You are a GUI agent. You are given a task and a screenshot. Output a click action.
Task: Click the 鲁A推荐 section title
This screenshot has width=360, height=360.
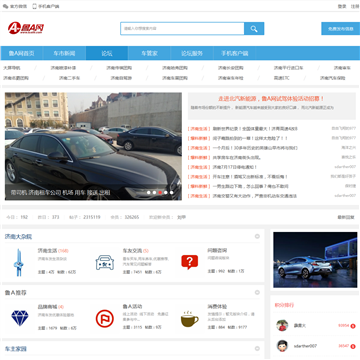(16, 293)
